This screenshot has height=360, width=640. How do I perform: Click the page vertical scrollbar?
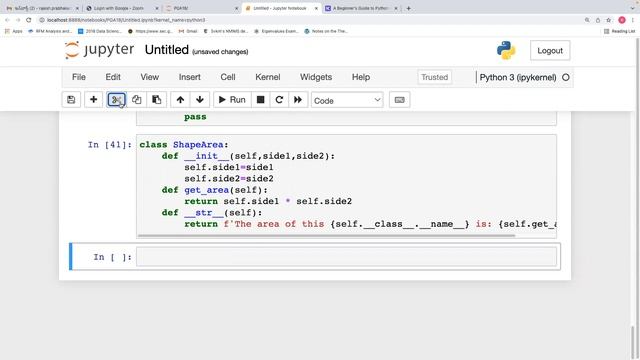[x=633, y=343]
